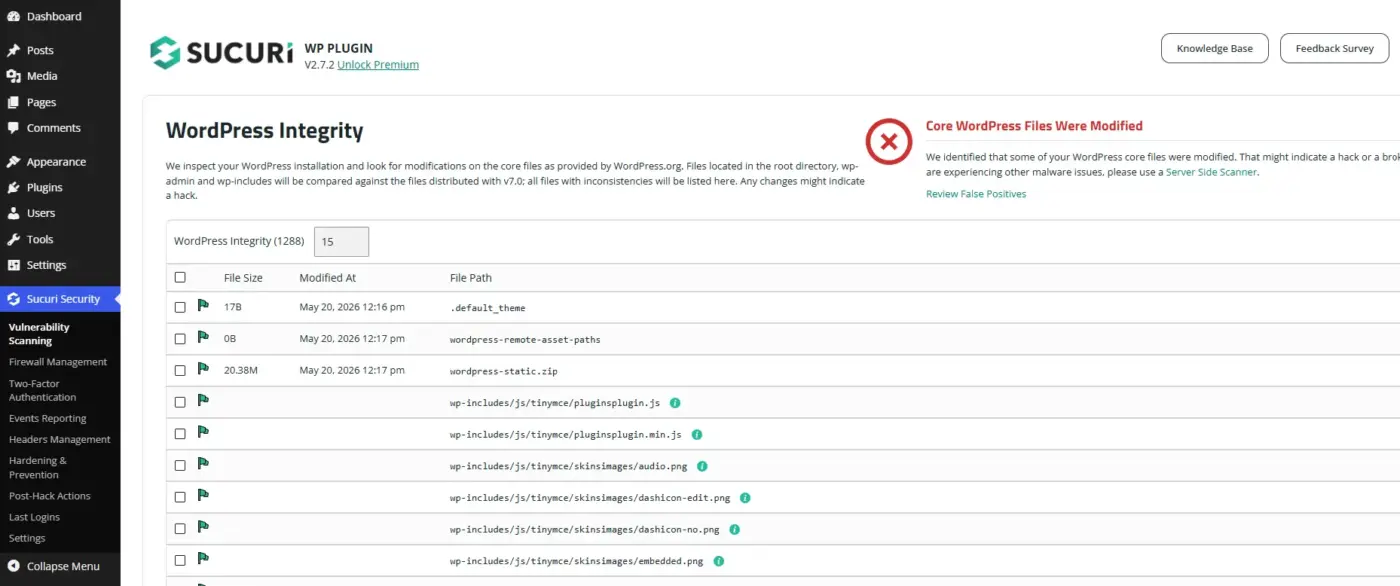
Task: Click the WordPress Integrity heading
Action: (264, 131)
